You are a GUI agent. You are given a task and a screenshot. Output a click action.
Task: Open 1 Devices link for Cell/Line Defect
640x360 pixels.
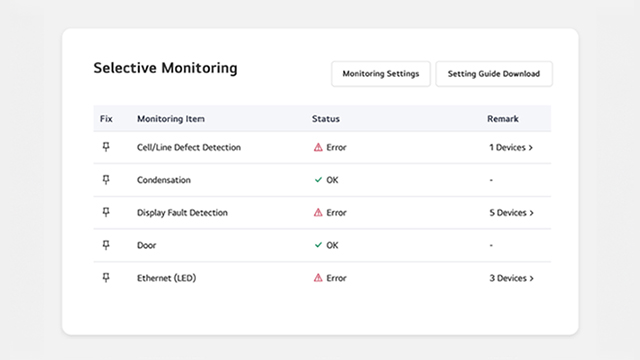(511, 147)
